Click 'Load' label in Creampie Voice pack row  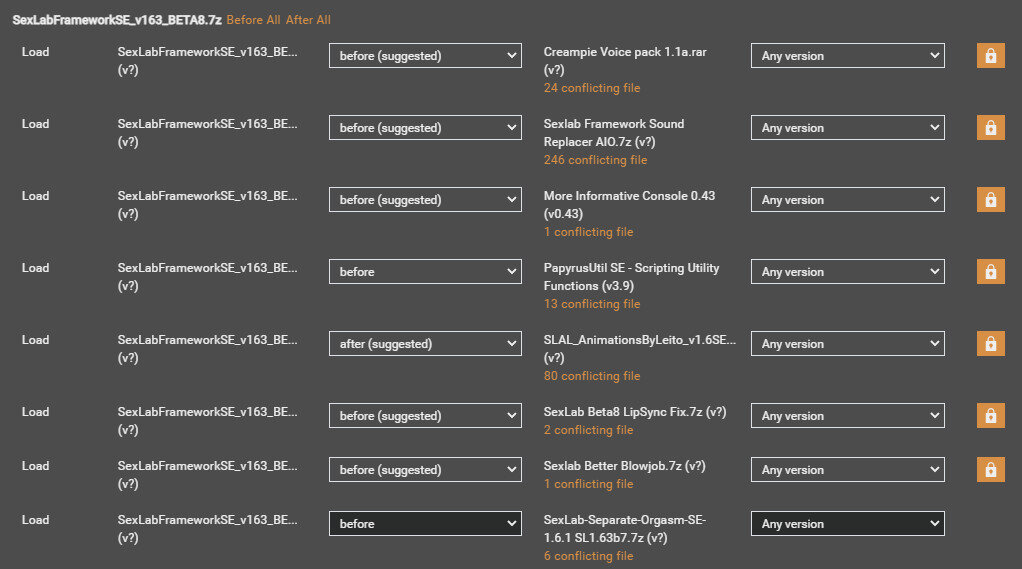(x=35, y=52)
